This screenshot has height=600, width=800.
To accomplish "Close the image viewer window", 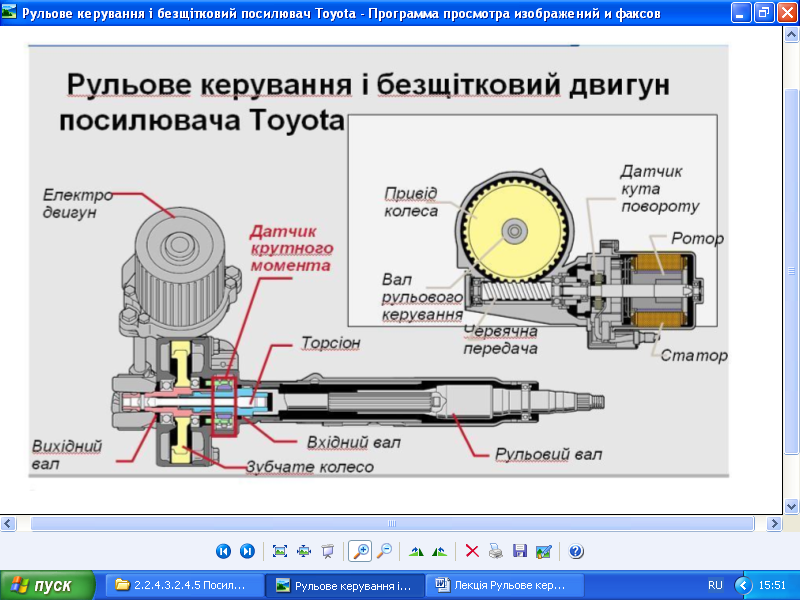I will [787, 13].
